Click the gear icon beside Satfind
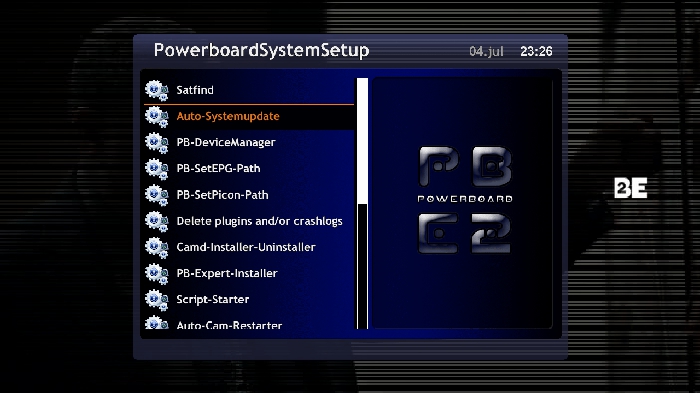Screen dimensions: 700x393 pos(156,91)
